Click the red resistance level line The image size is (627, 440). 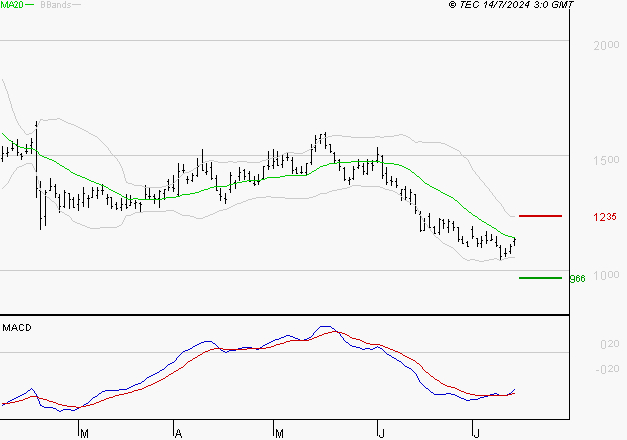click(540, 216)
